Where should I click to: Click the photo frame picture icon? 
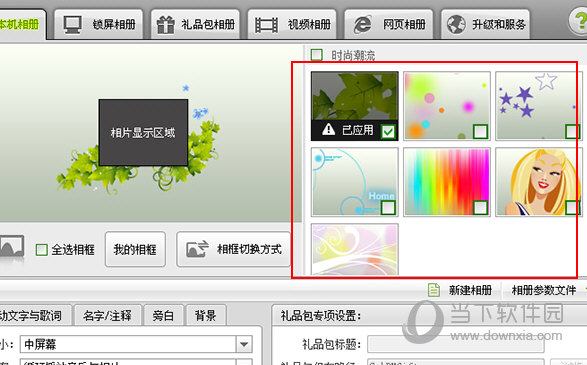point(12,247)
